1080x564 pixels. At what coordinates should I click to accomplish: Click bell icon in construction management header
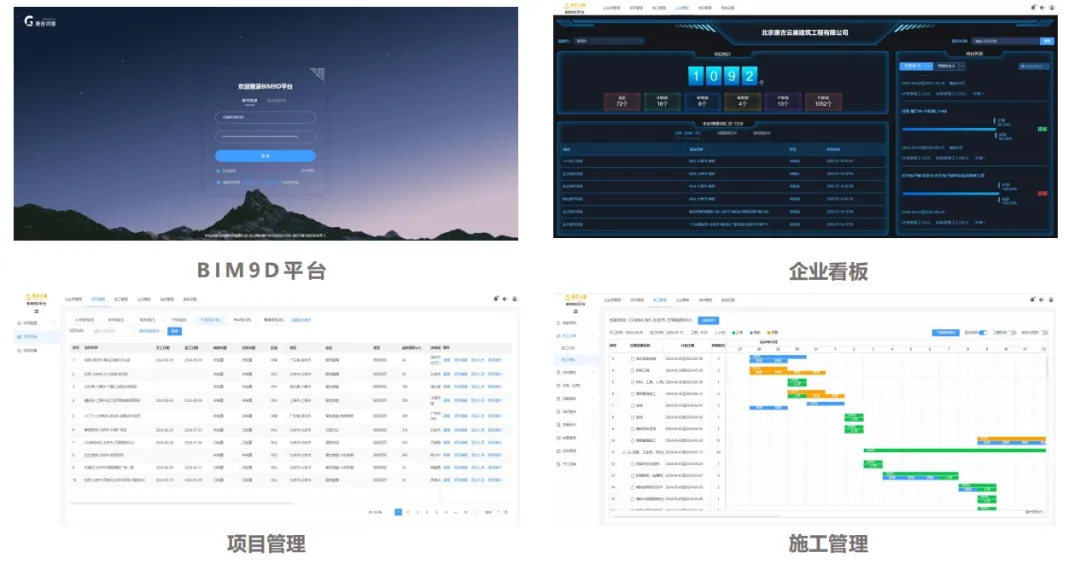[x=1032, y=300]
